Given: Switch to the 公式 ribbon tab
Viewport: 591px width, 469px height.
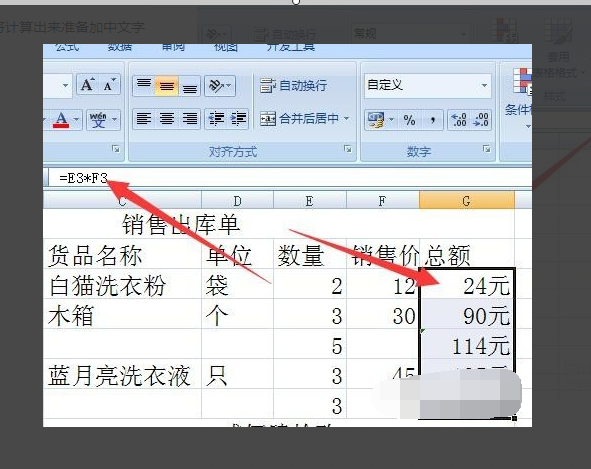Looking at the screenshot, I should [67, 47].
